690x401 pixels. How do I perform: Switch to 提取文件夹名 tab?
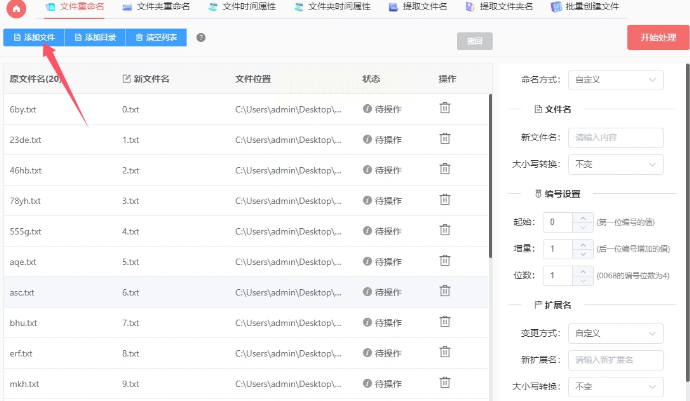coord(499,7)
